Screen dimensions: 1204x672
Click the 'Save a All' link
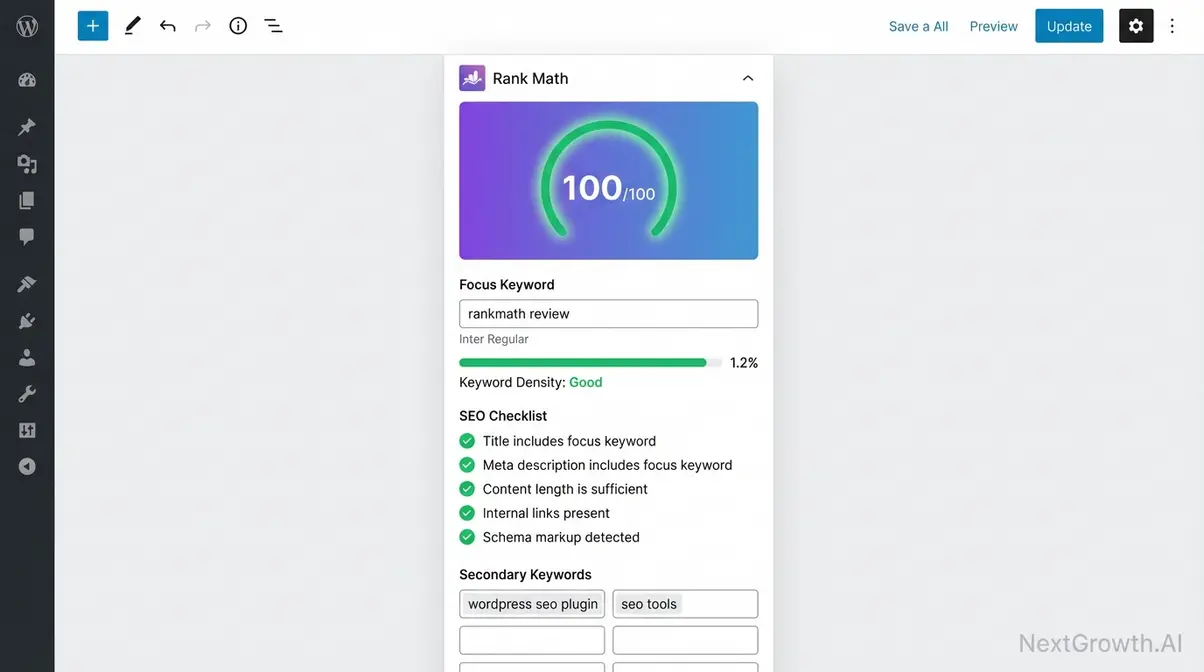[918, 25]
